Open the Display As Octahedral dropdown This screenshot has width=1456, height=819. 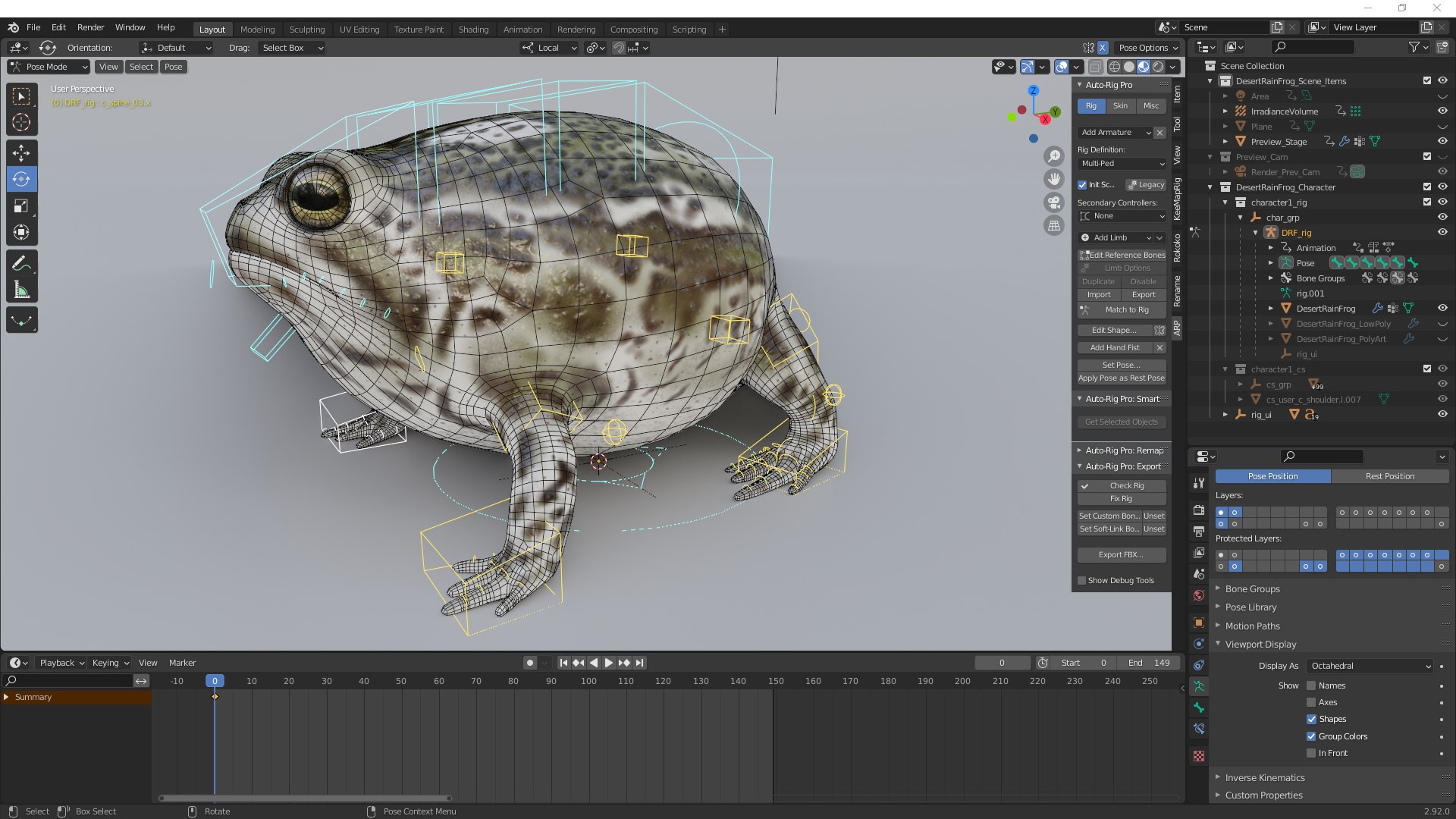[1370, 666]
